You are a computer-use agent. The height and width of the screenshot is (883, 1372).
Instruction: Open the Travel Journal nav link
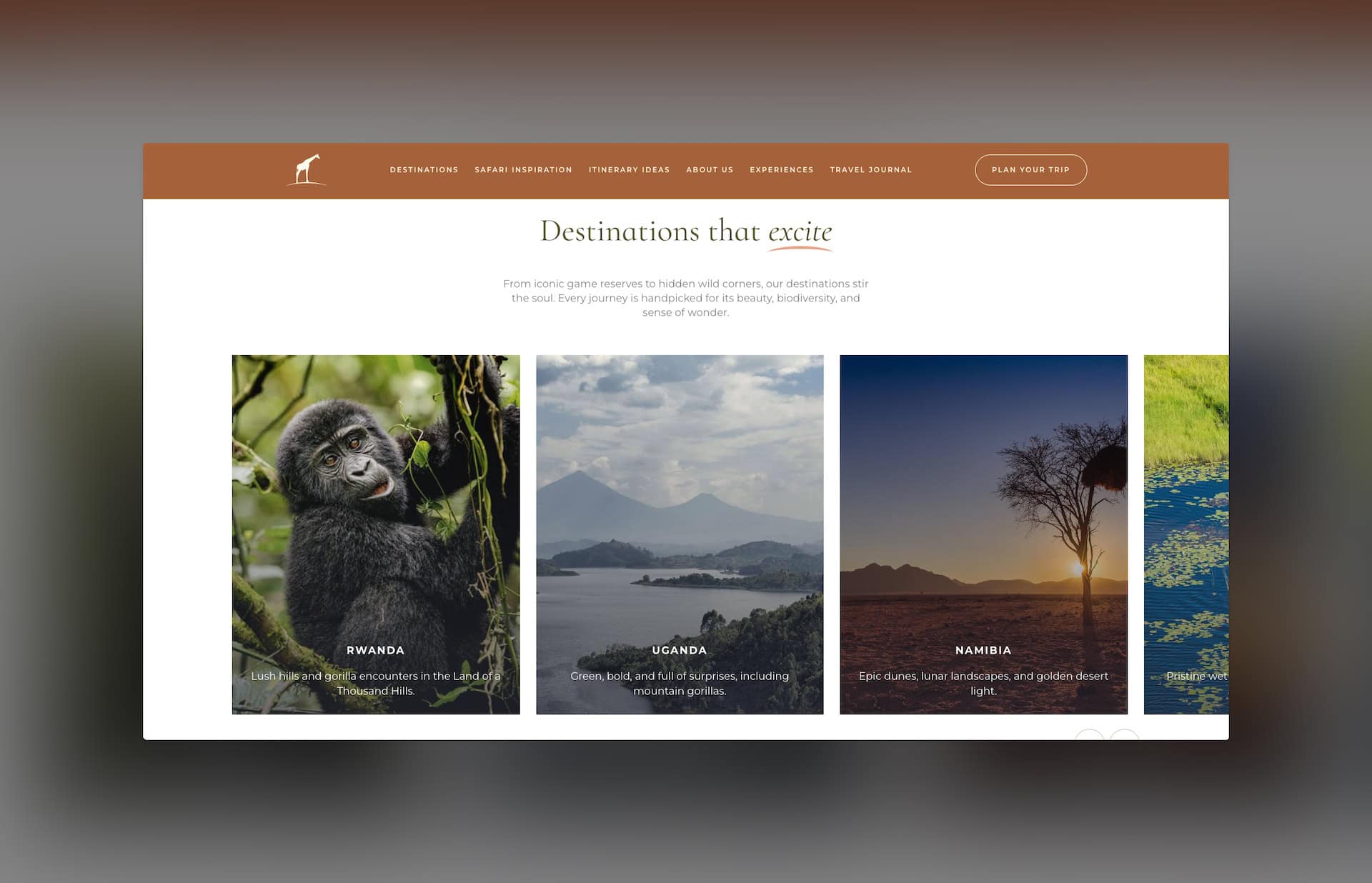870,170
